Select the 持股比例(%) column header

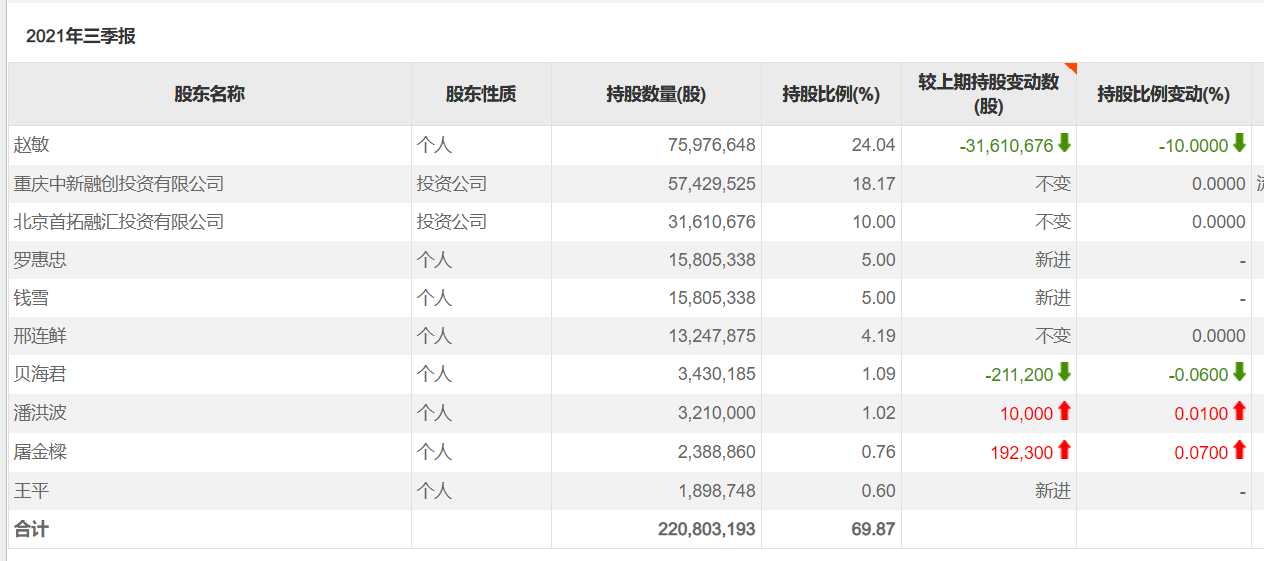click(831, 94)
